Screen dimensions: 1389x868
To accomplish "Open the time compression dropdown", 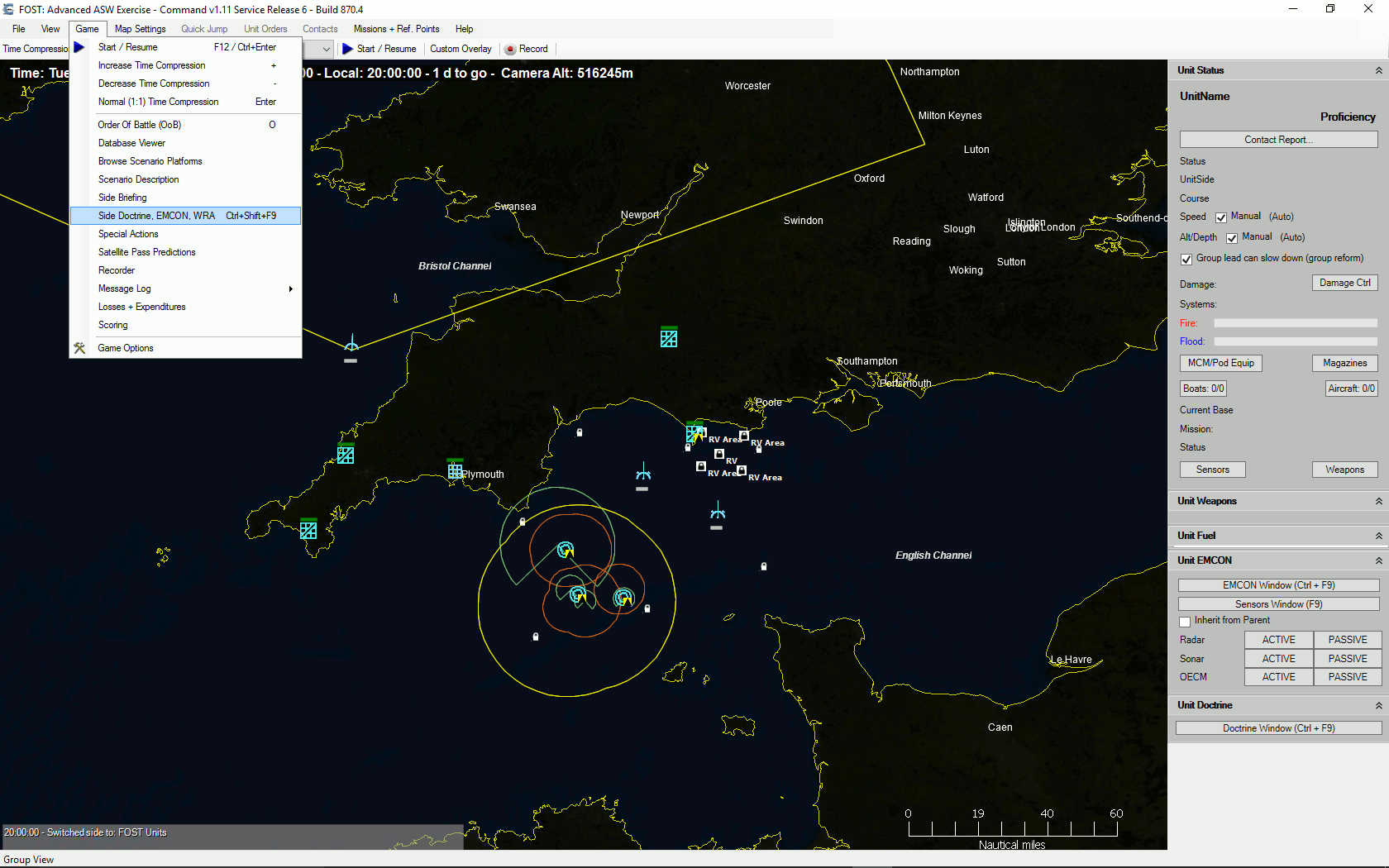I will click(326, 49).
